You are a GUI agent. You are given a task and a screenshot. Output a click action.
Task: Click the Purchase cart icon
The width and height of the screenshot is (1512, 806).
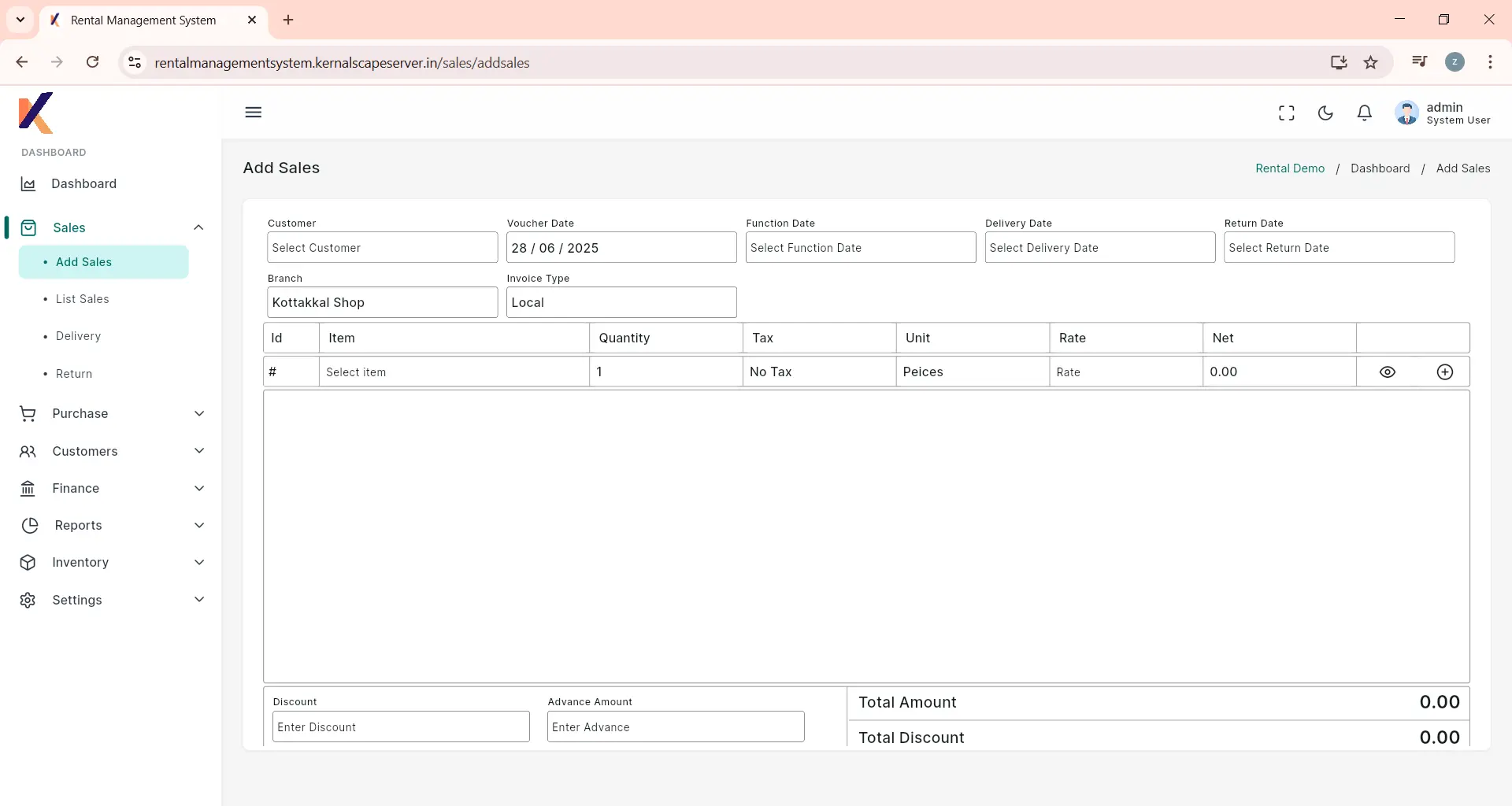click(x=28, y=414)
